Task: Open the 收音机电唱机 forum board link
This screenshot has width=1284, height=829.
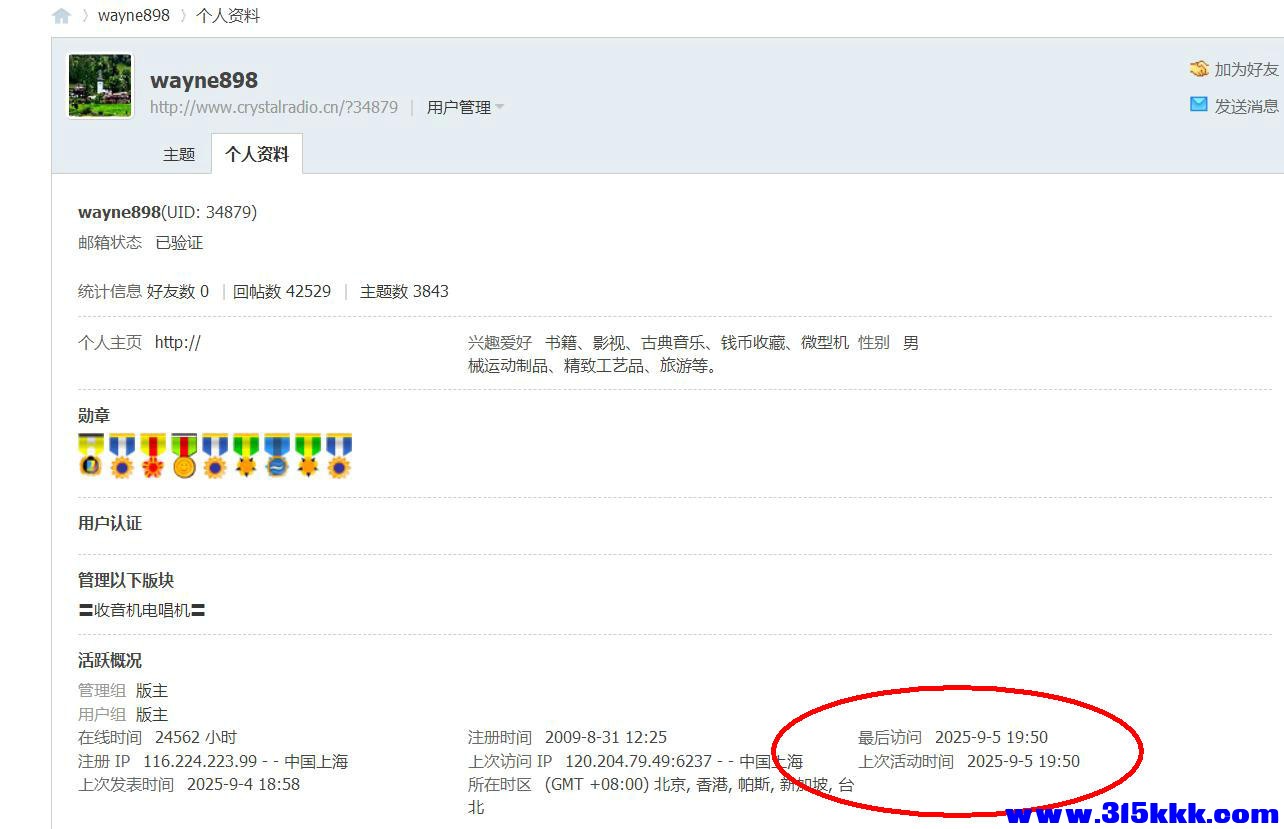Action: point(142,610)
